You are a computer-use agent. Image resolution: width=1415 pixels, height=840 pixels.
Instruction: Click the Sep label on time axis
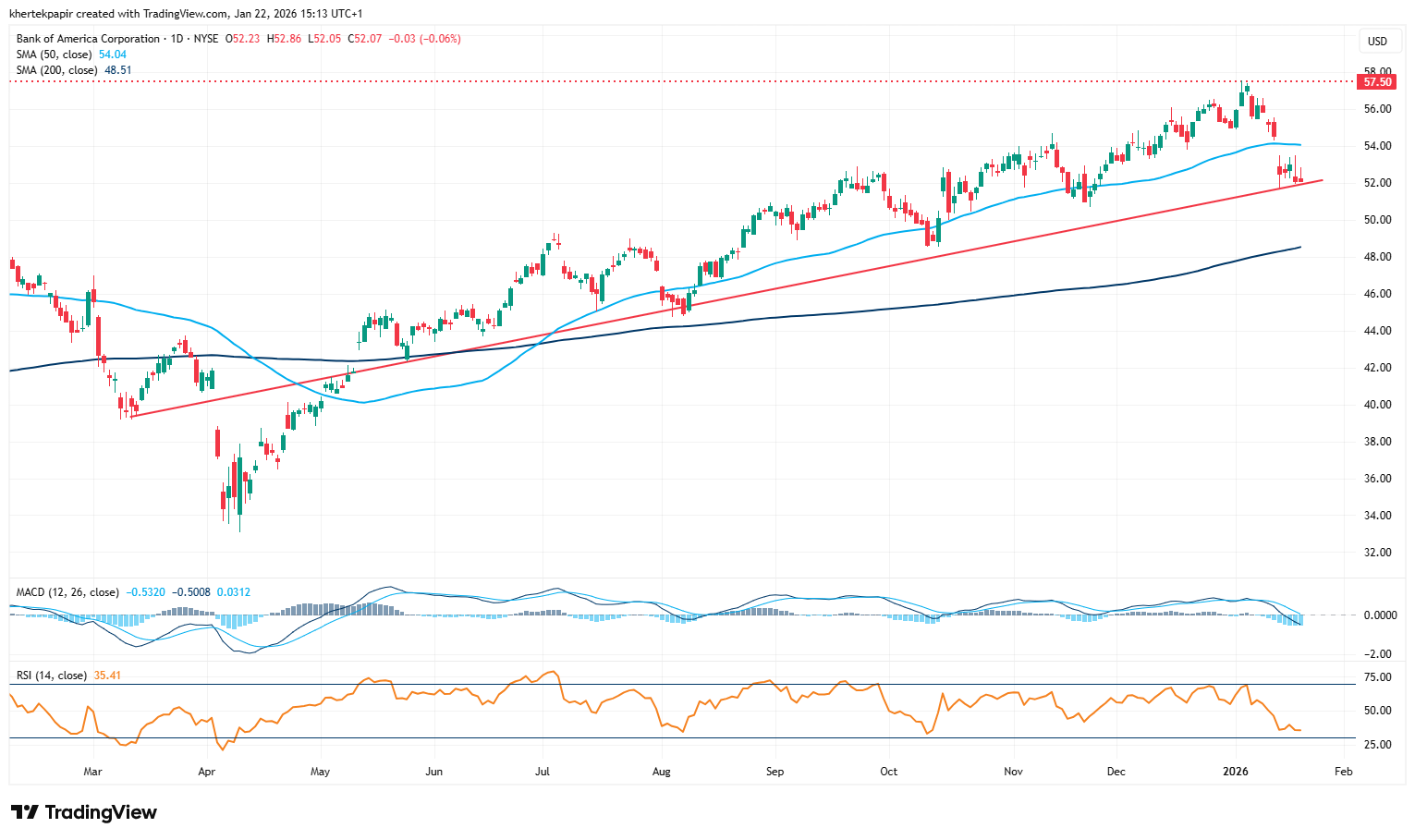(775, 772)
